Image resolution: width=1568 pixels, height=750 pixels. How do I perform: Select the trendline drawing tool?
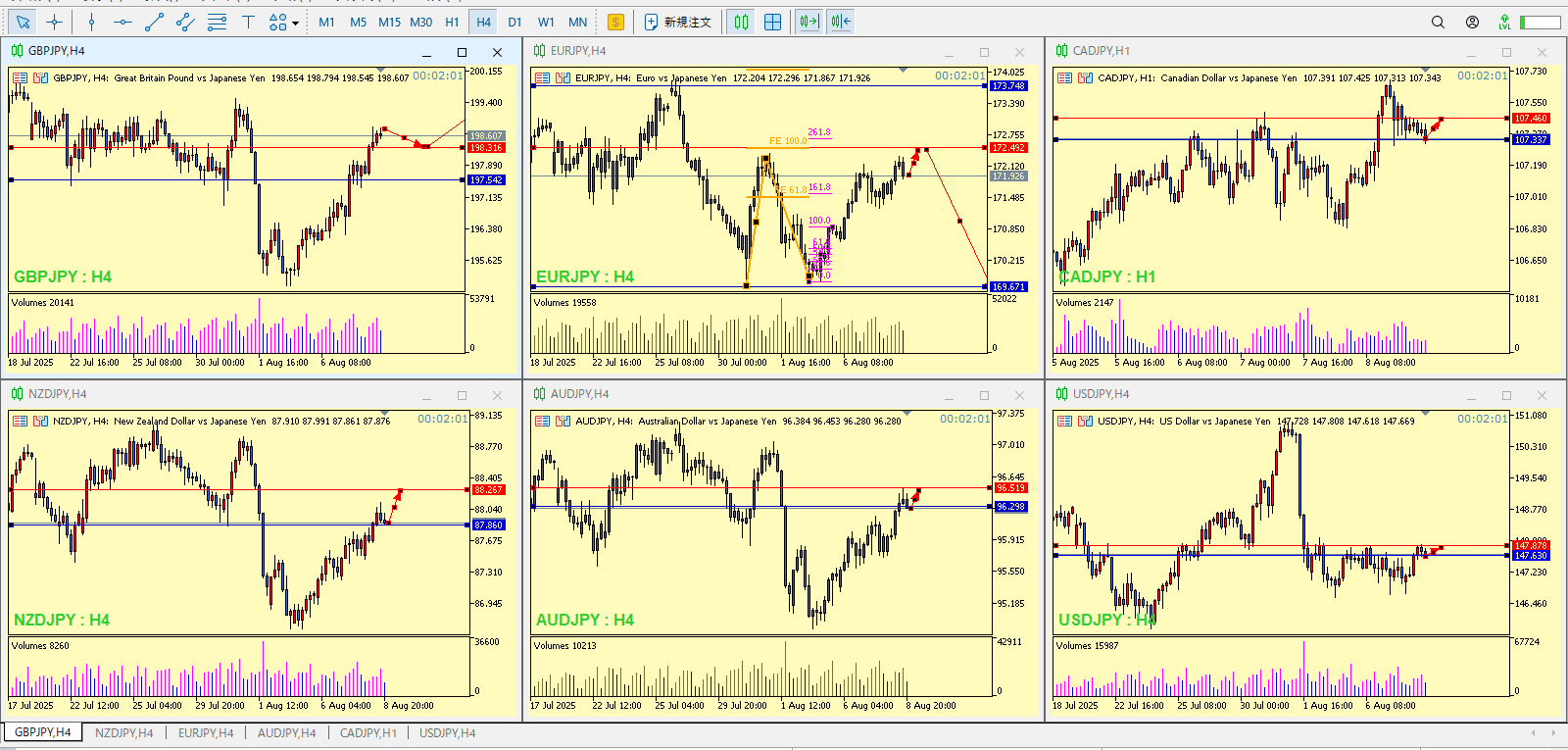[x=154, y=22]
